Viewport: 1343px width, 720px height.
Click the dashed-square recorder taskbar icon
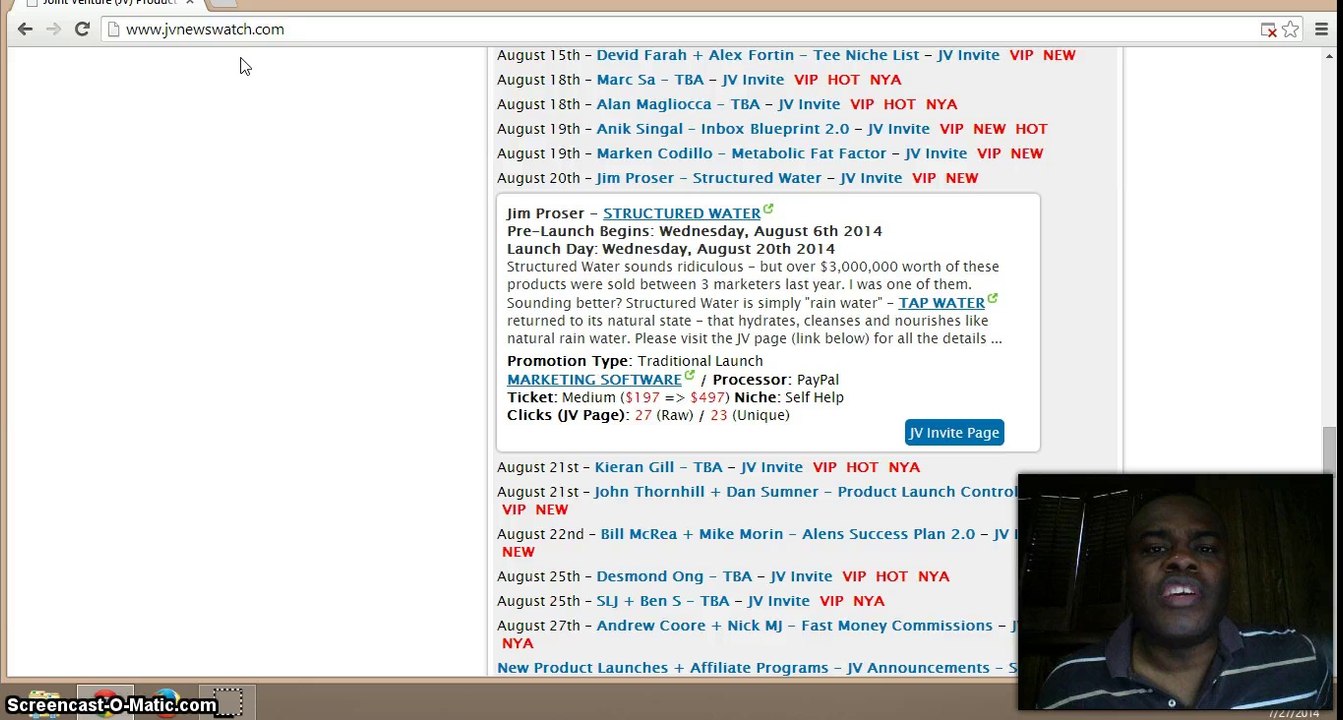228,703
